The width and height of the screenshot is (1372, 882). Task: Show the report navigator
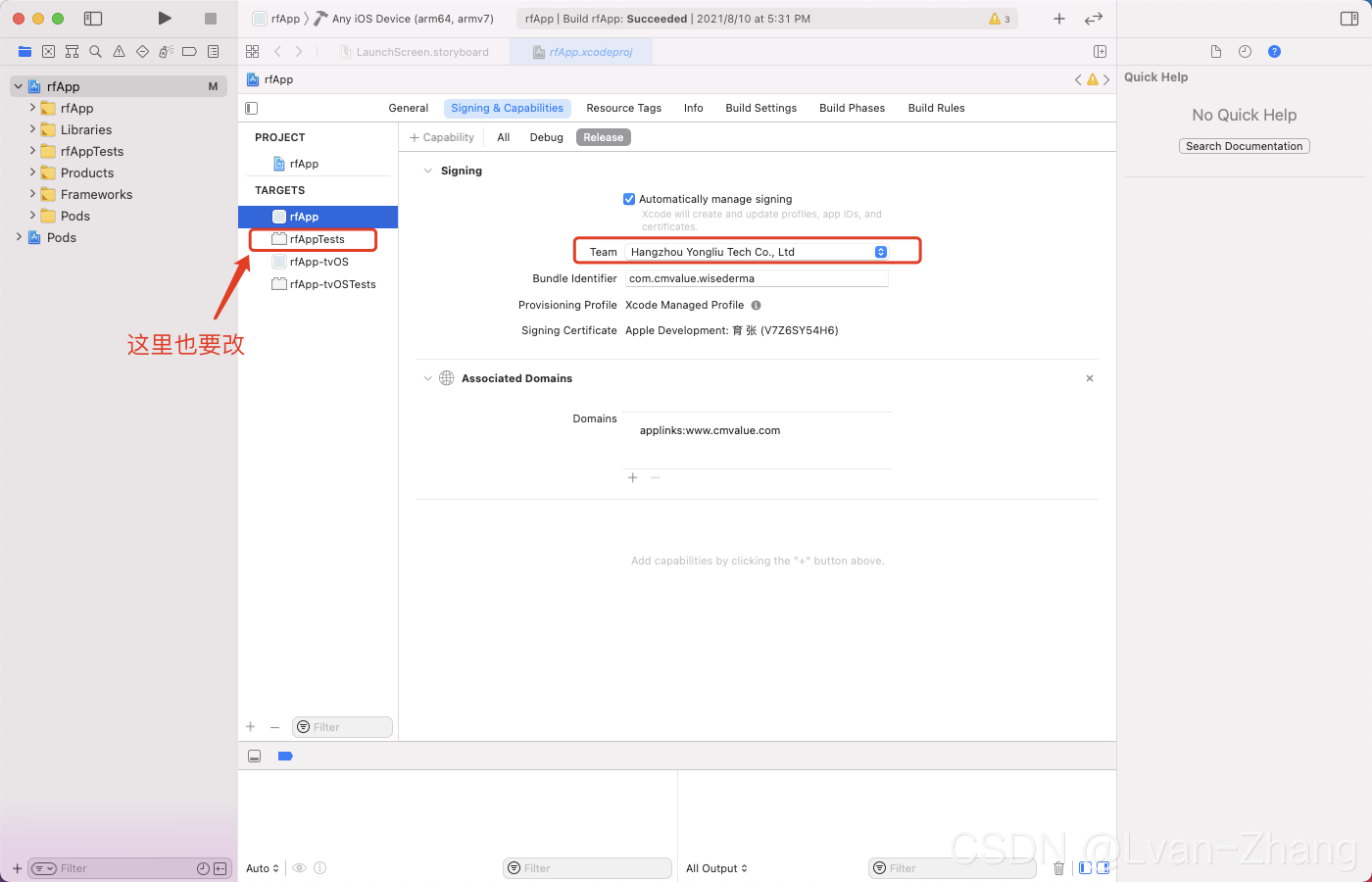coord(213,51)
